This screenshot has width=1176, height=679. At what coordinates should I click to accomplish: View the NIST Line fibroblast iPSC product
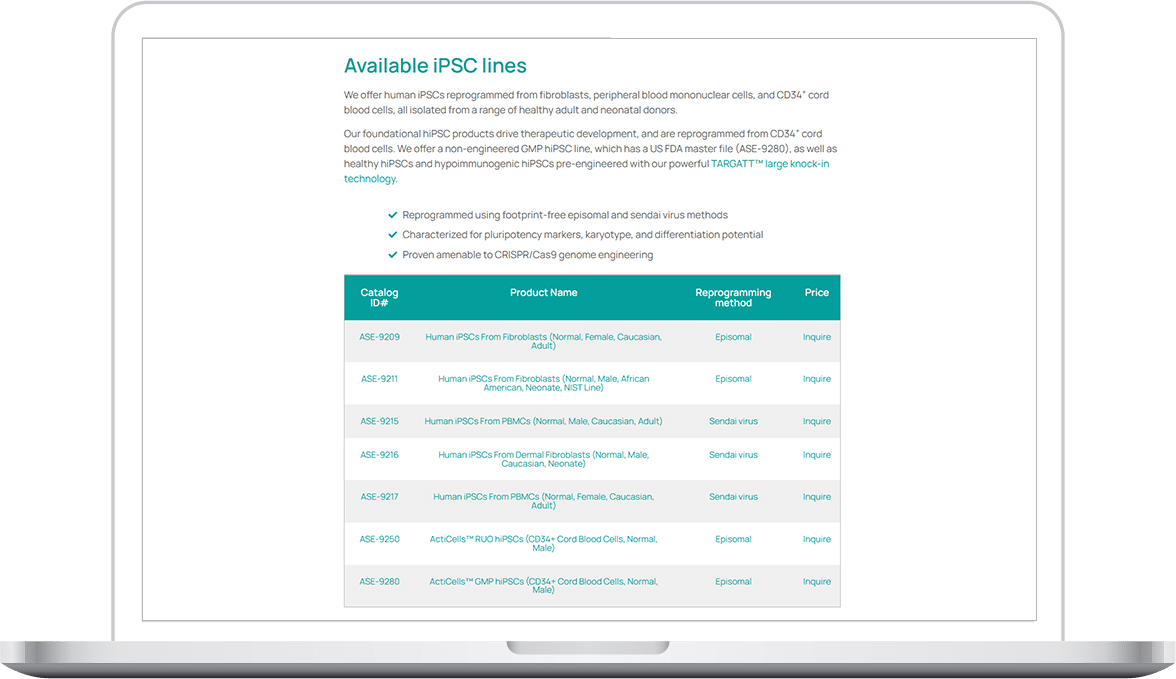(x=543, y=383)
